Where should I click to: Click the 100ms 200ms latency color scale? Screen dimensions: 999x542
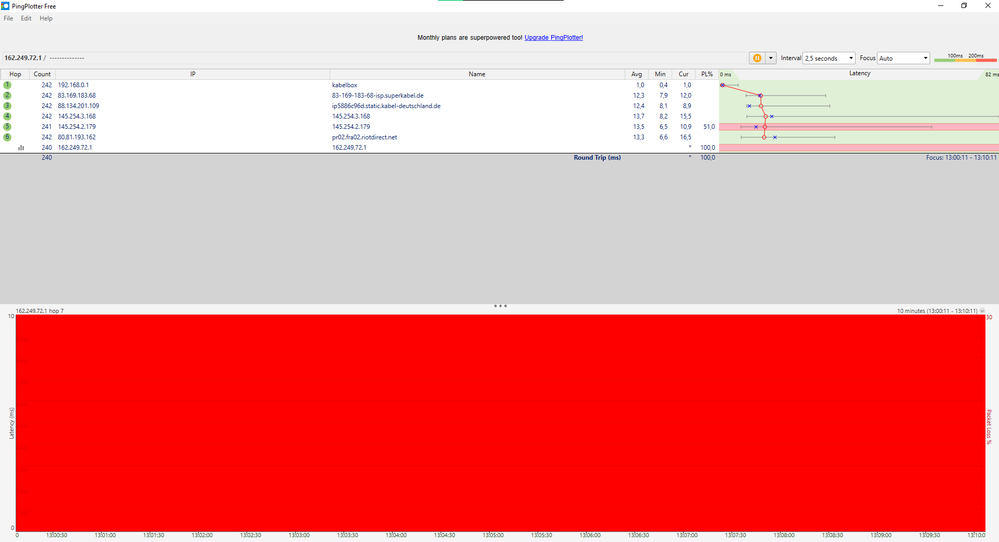(965, 58)
